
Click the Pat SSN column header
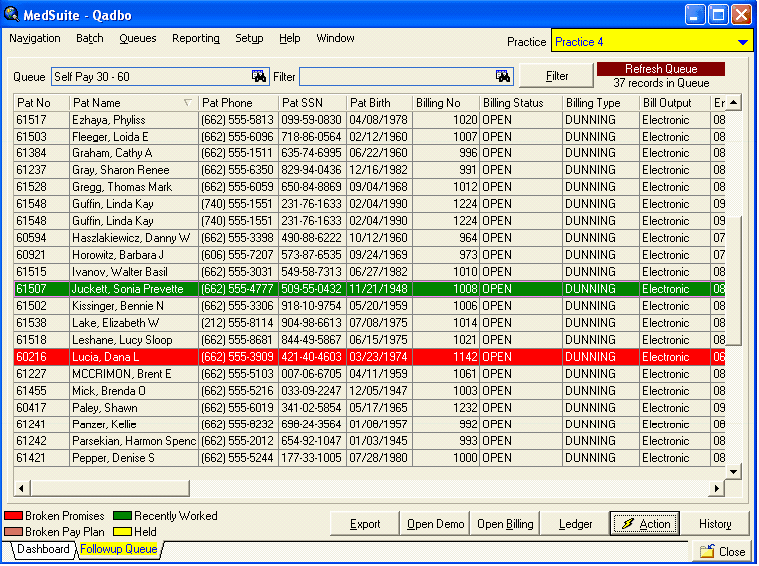click(312, 103)
